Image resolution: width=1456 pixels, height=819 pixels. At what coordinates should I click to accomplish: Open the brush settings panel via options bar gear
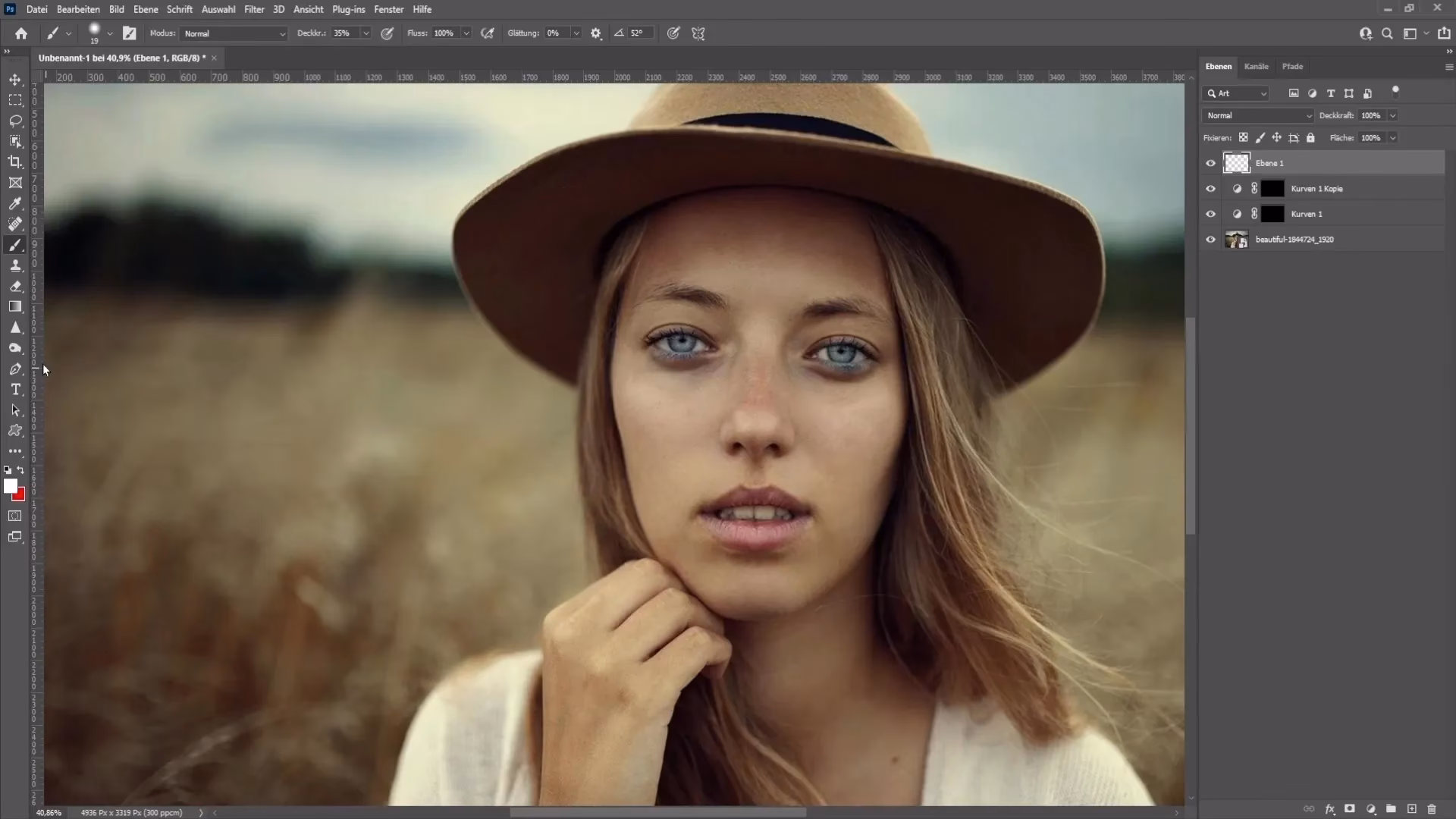coord(596,33)
